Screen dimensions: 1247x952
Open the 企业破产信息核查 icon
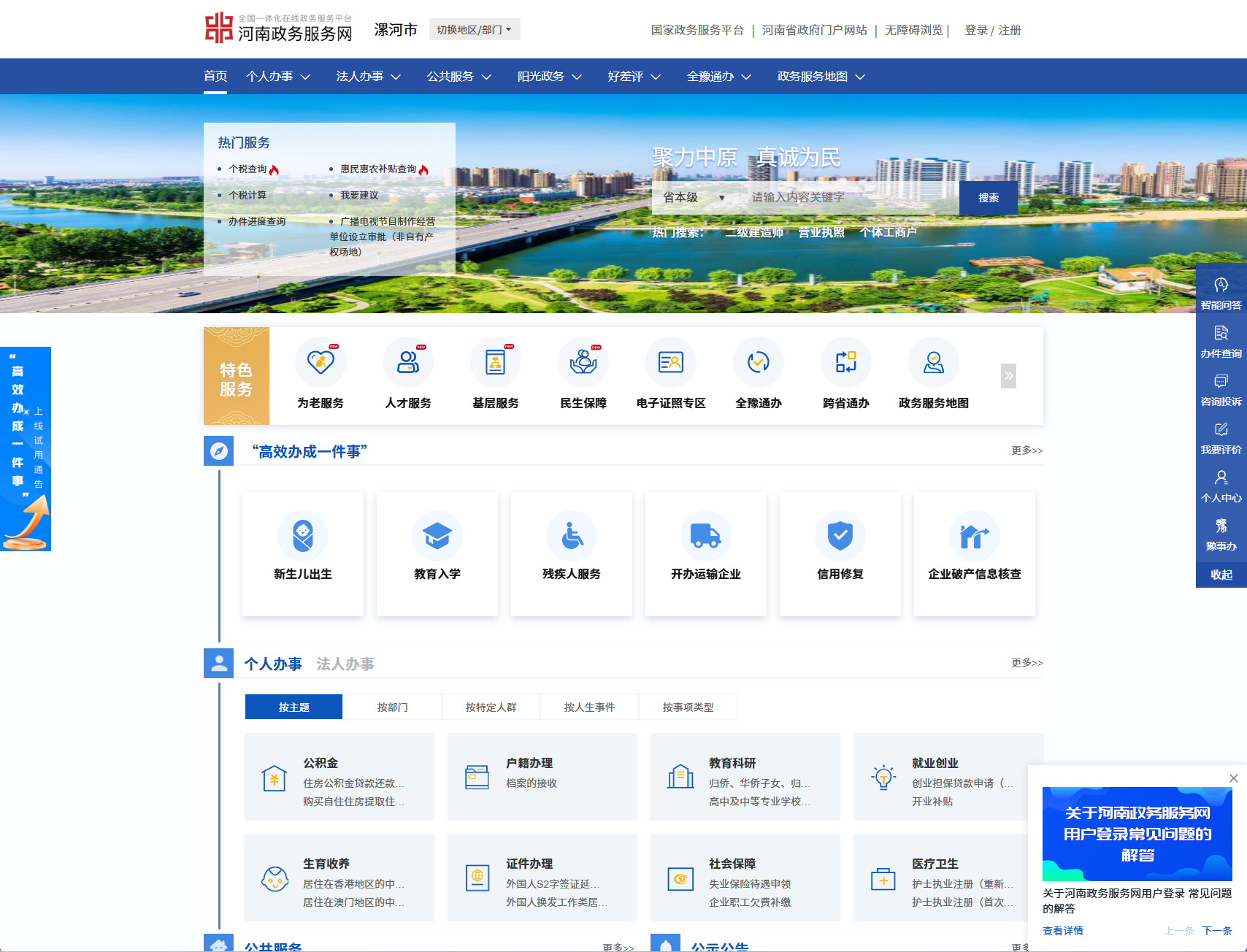pos(975,536)
